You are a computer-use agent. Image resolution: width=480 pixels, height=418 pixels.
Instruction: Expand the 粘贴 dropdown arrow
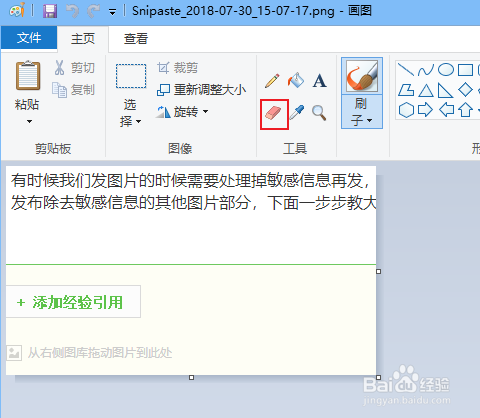(29, 121)
